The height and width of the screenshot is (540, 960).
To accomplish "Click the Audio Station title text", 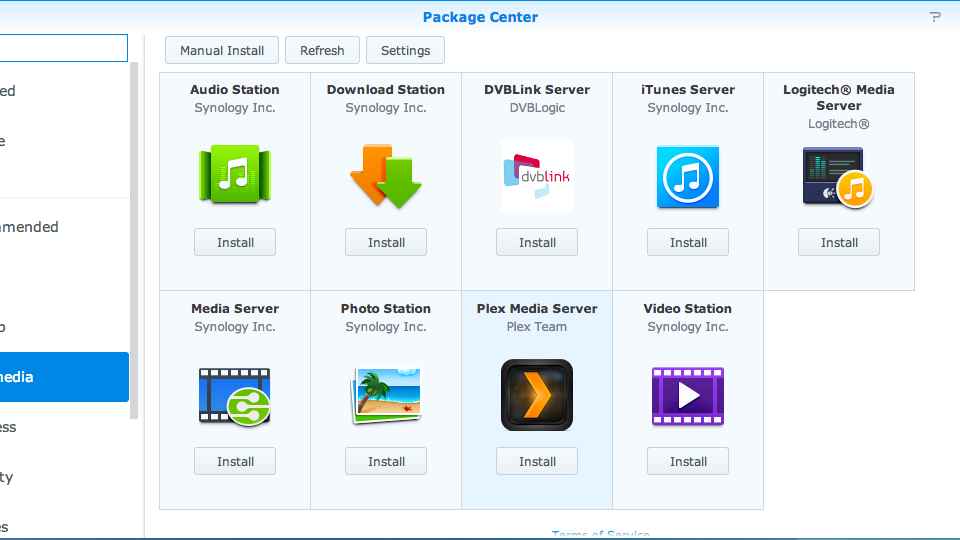I will (235, 89).
